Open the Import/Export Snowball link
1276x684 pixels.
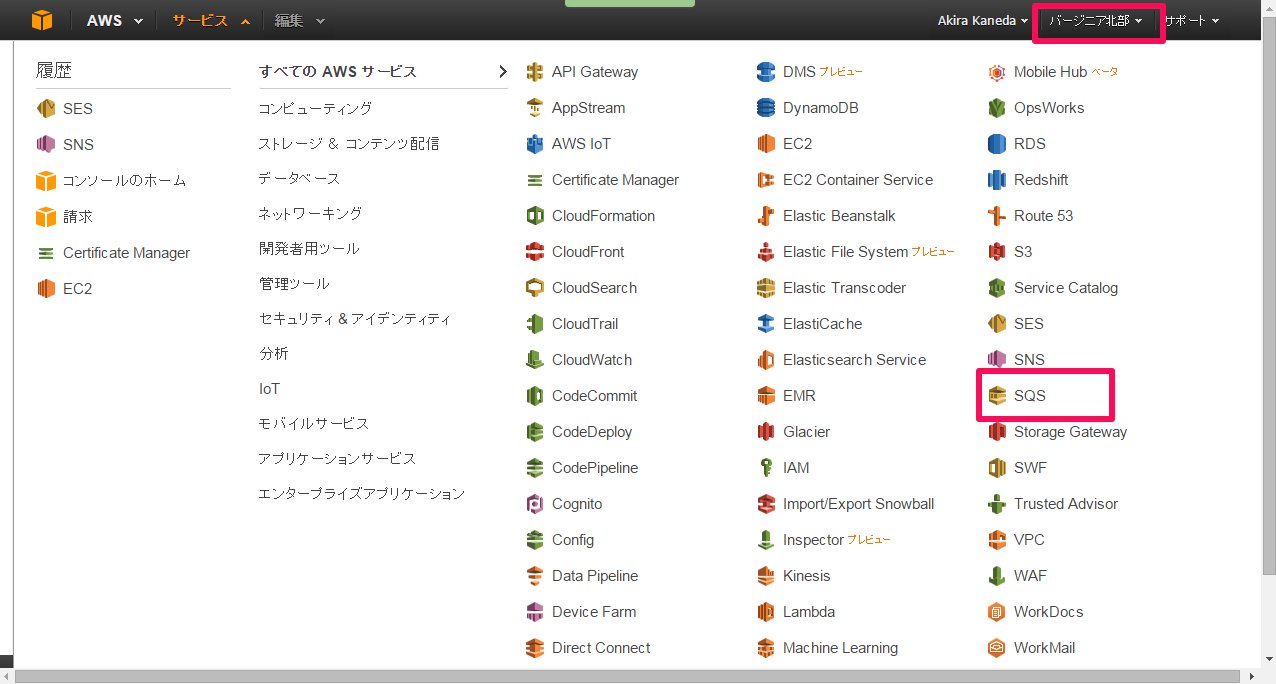[x=858, y=504]
